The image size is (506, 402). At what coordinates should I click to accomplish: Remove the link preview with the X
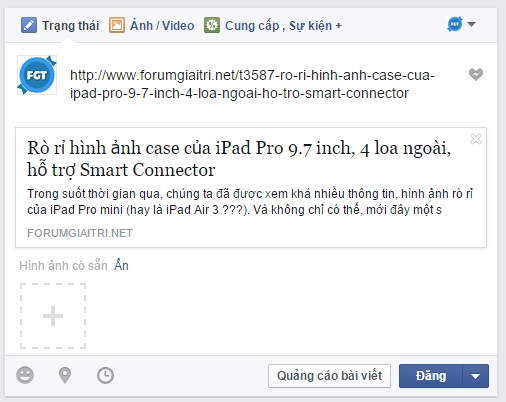(476, 139)
